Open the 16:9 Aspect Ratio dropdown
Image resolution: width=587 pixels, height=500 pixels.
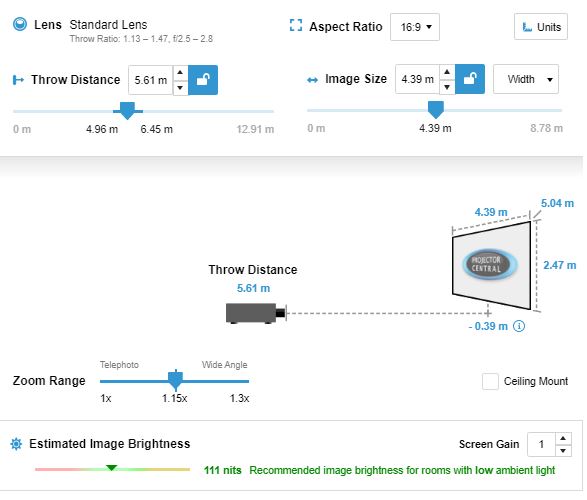tap(415, 27)
